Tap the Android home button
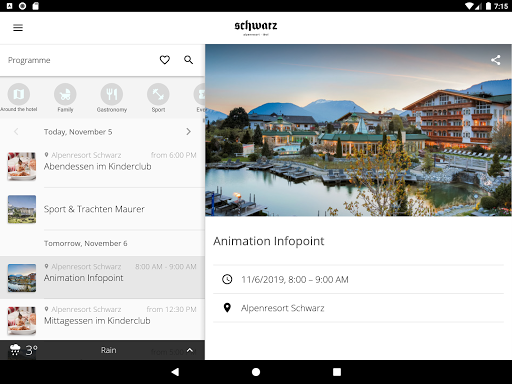The width and height of the screenshot is (512, 384). click(x=256, y=372)
